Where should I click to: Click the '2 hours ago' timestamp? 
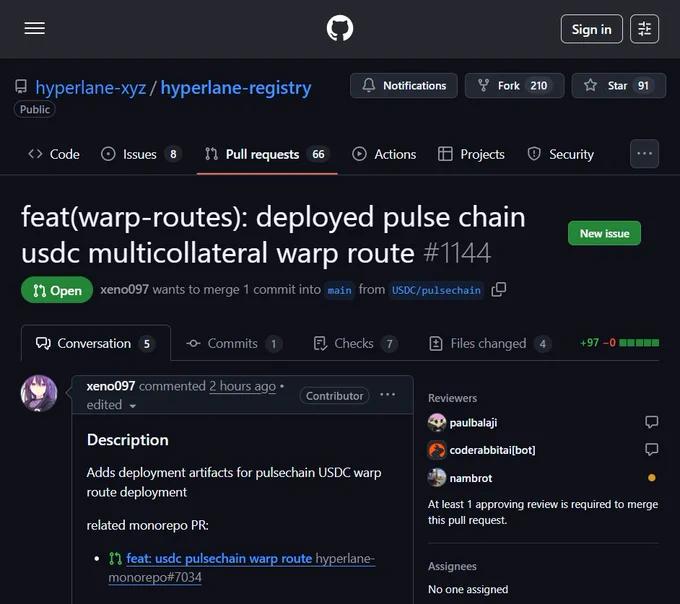tap(242, 386)
